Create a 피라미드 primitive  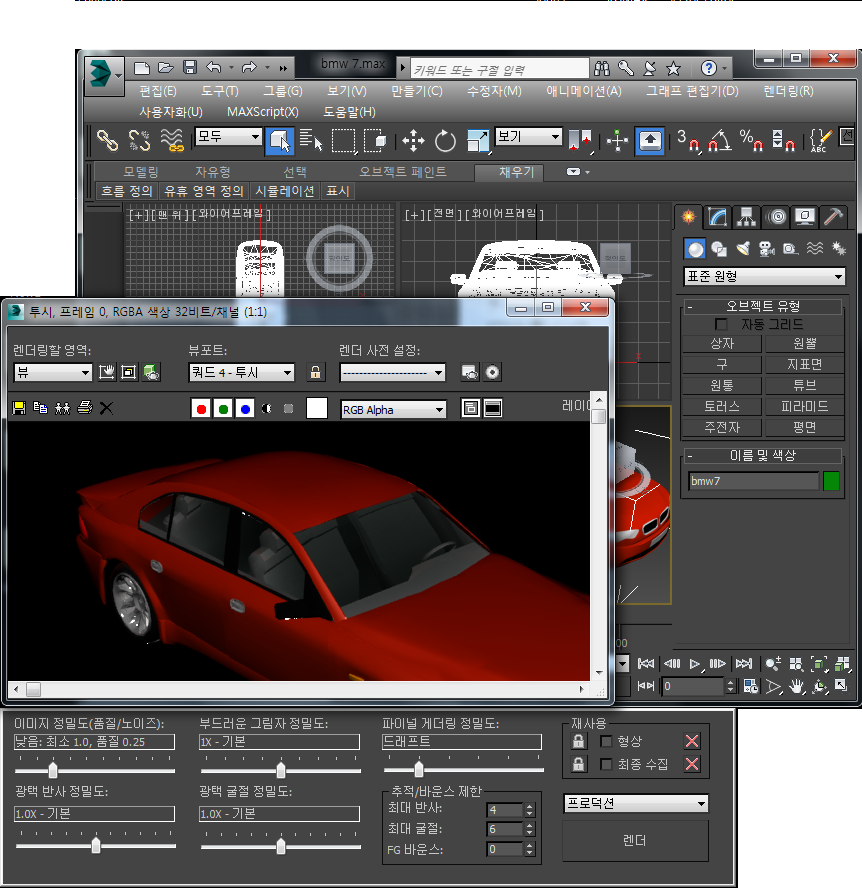click(804, 406)
